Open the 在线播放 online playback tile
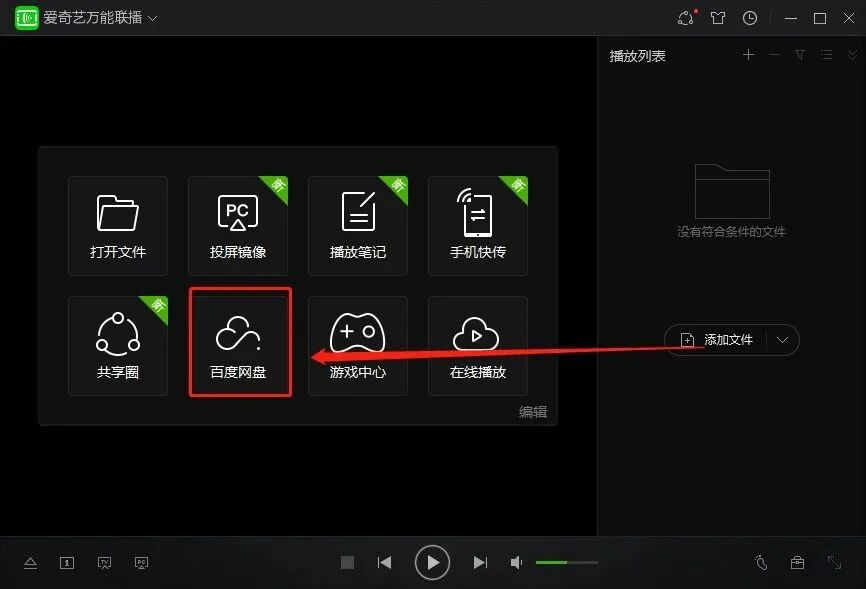The height and width of the screenshot is (589, 866). pos(478,346)
